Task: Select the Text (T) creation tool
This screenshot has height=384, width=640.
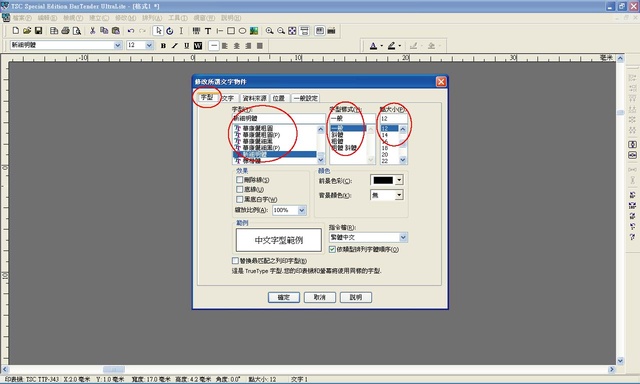Action: [208, 31]
